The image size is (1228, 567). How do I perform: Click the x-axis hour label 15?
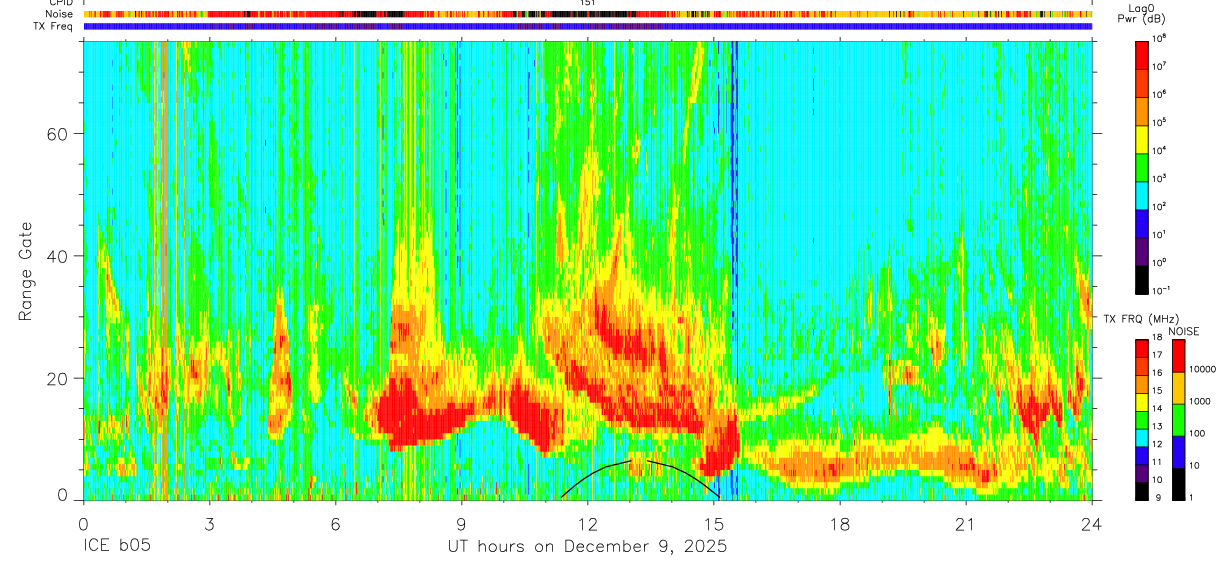pos(713,523)
